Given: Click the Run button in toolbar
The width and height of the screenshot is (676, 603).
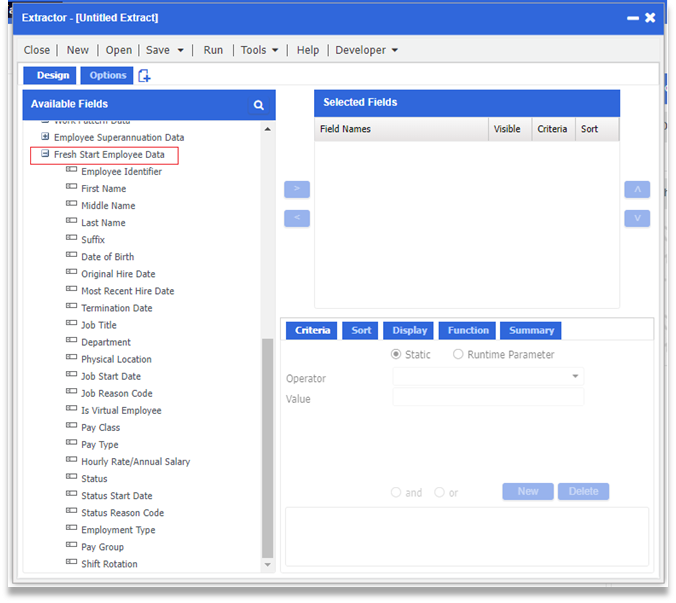Looking at the screenshot, I should click(213, 50).
